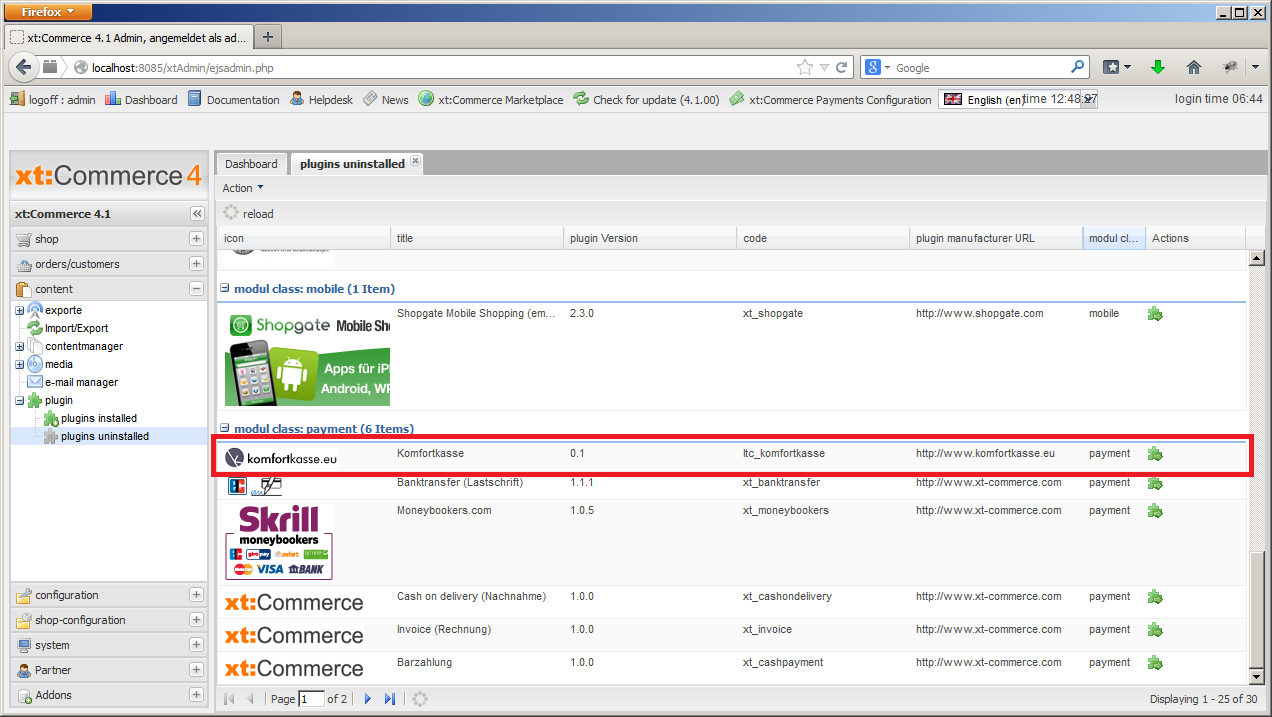Expand Addons accordion section
Image resolution: width=1272 pixels, height=717 pixels.
(196, 695)
